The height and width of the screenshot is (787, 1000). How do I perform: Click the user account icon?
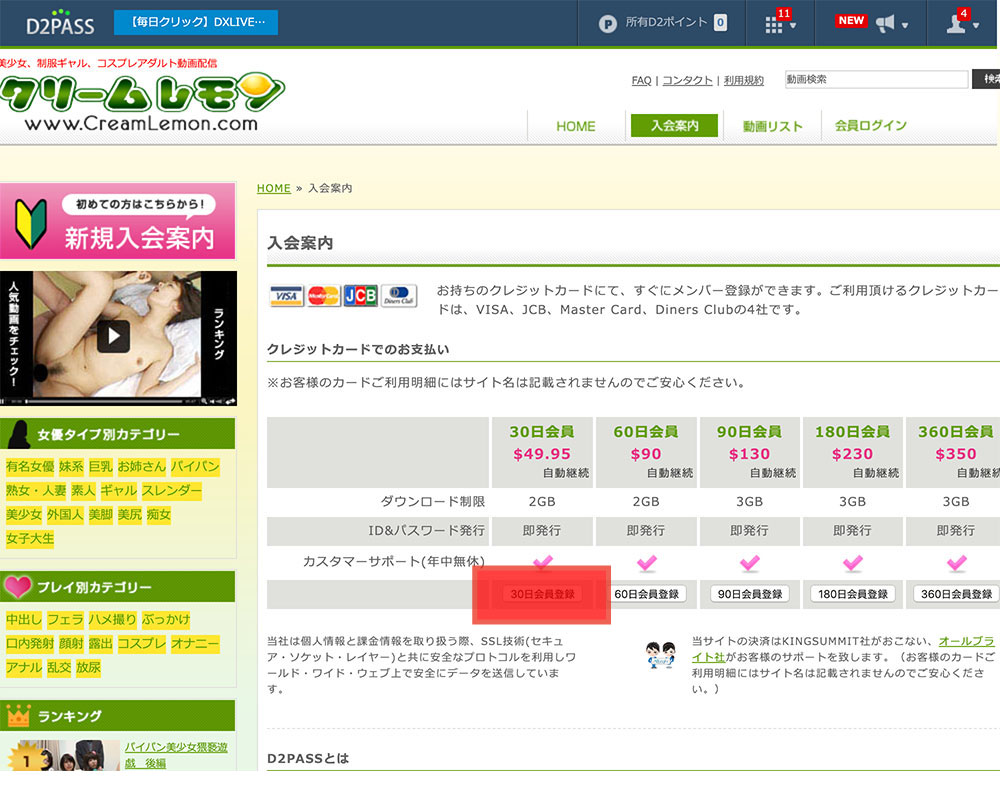pos(956,24)
